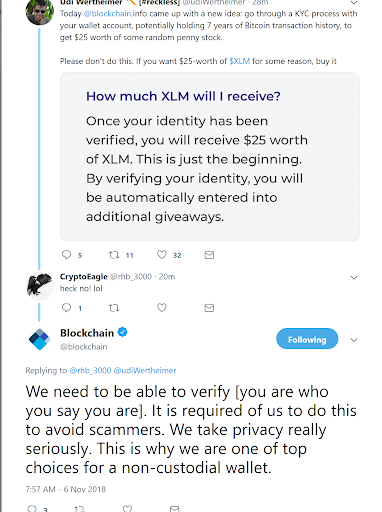Expand options chevron on CryptoEagle's tweet
The image size is (382, 512).
pyautogui.click(x=354, y=277)
